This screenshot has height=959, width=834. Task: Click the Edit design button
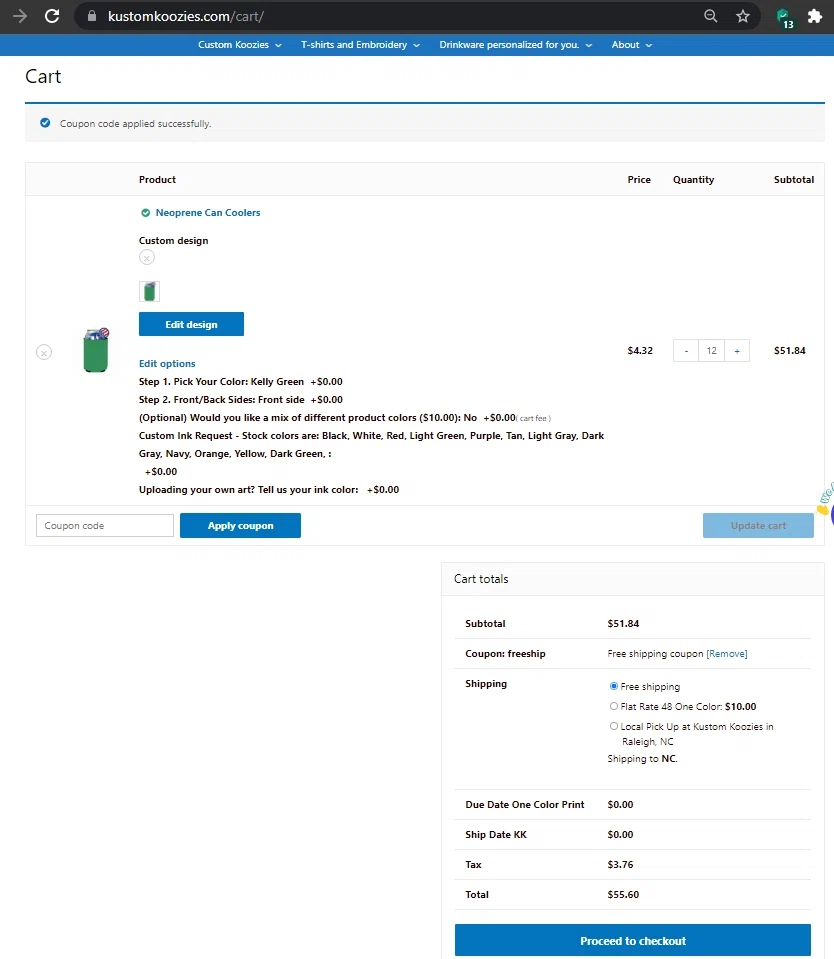click(191, 324)
